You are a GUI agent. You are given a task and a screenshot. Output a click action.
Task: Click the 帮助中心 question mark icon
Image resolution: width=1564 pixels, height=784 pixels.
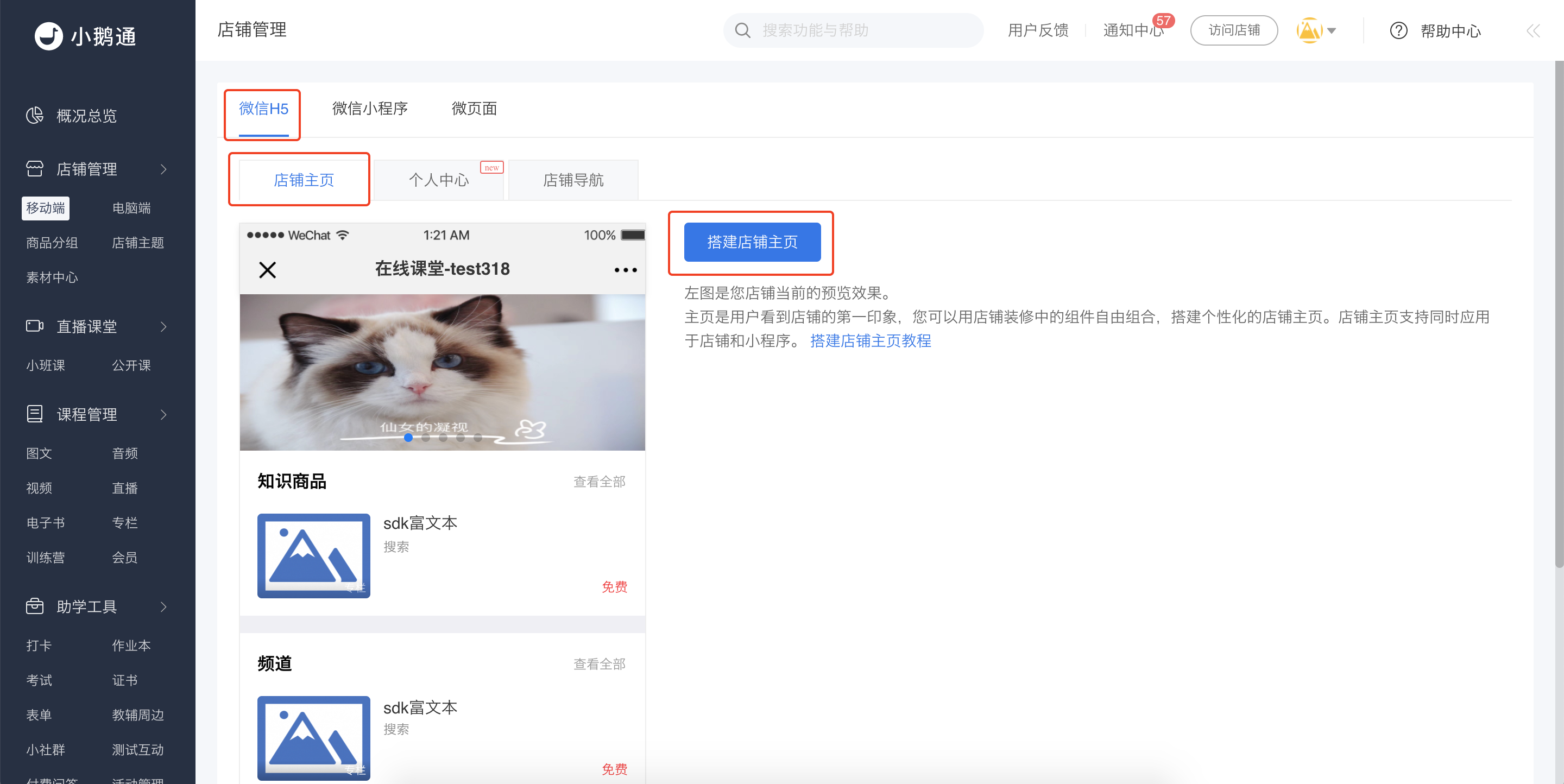(x=1398, y=30)
